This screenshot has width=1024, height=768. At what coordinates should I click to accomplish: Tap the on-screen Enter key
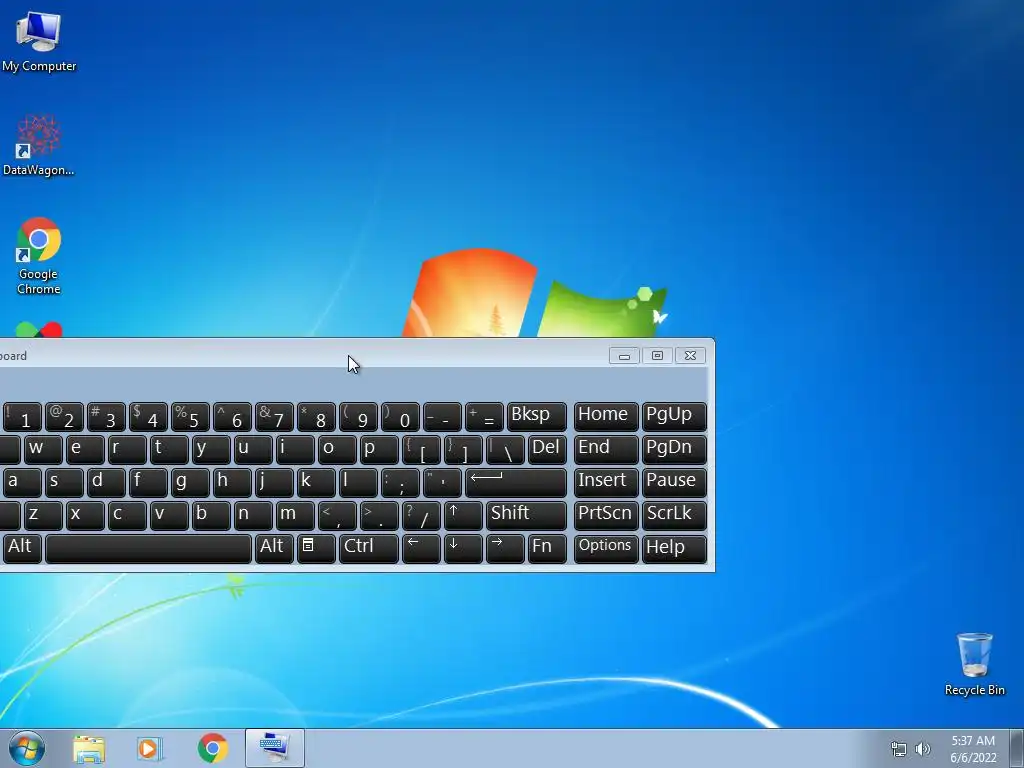516,483
